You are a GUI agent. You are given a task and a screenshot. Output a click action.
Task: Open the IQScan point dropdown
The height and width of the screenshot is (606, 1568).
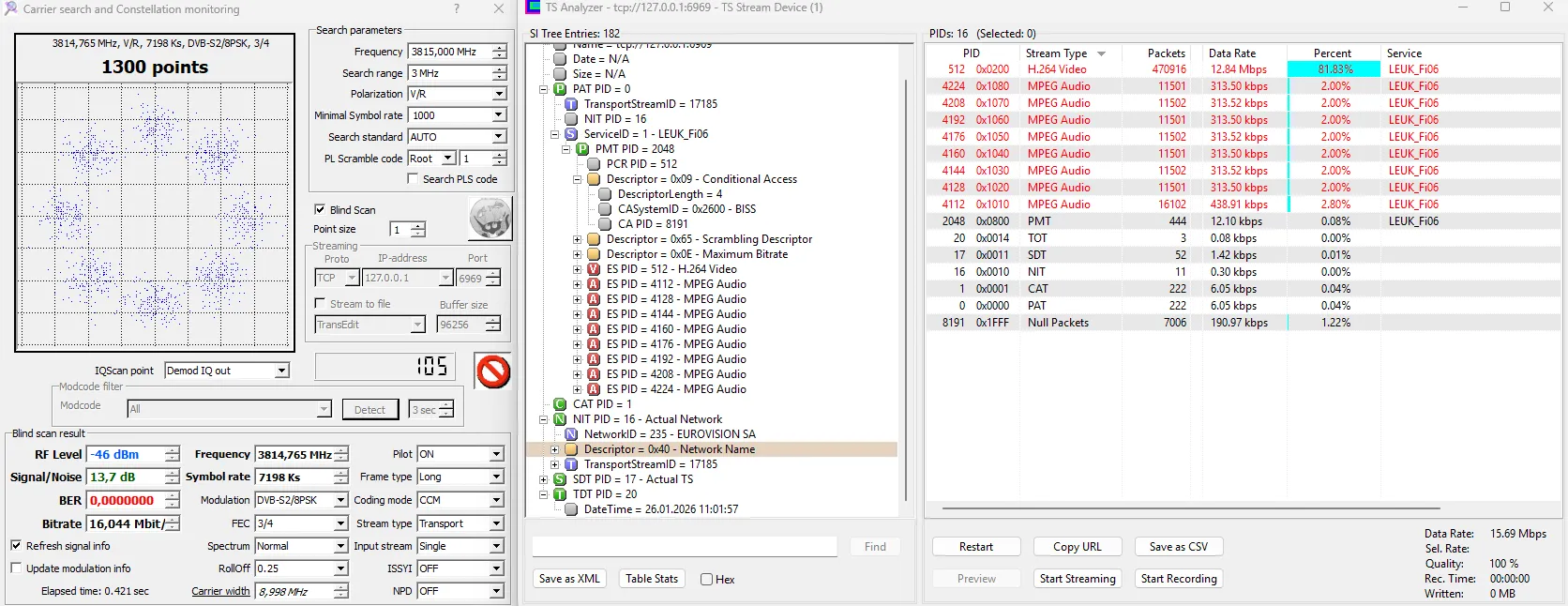[x=281, y=371]
